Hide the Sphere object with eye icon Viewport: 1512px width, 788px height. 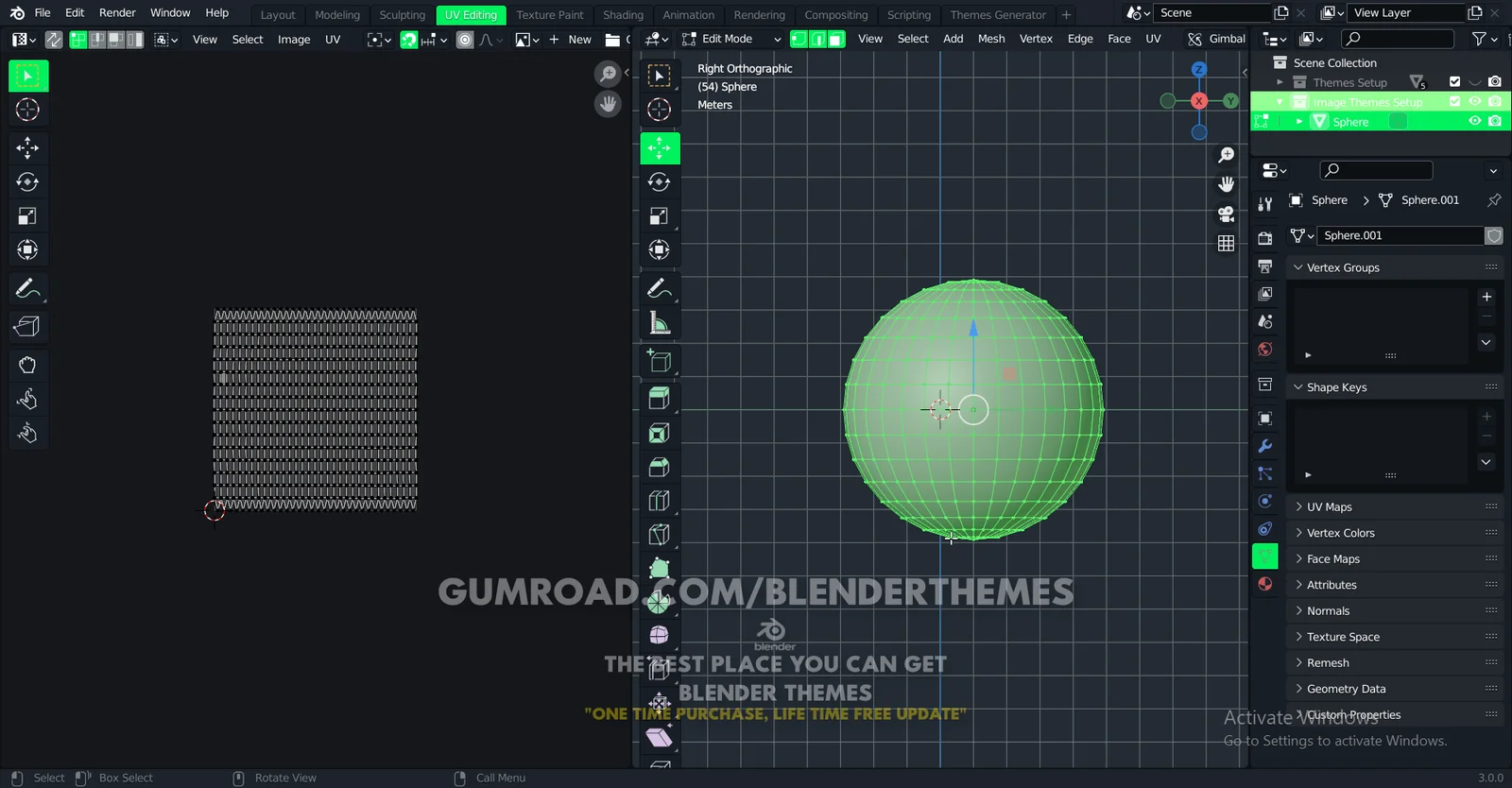pos(1474,121)
